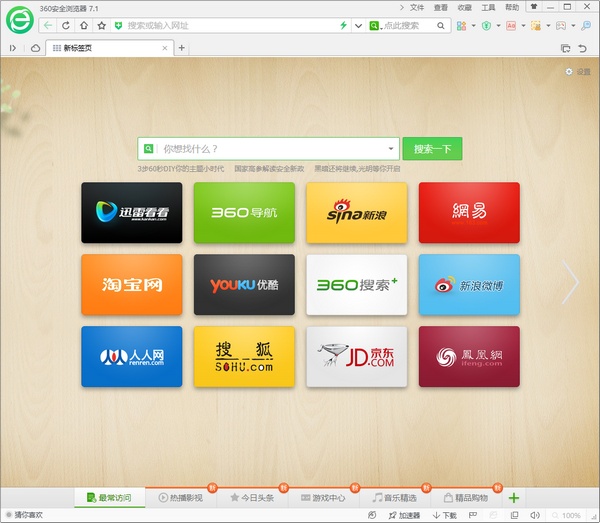Open the 網易 red tile
The width and height of the screenshot is (600, 523).
point(469,213)
